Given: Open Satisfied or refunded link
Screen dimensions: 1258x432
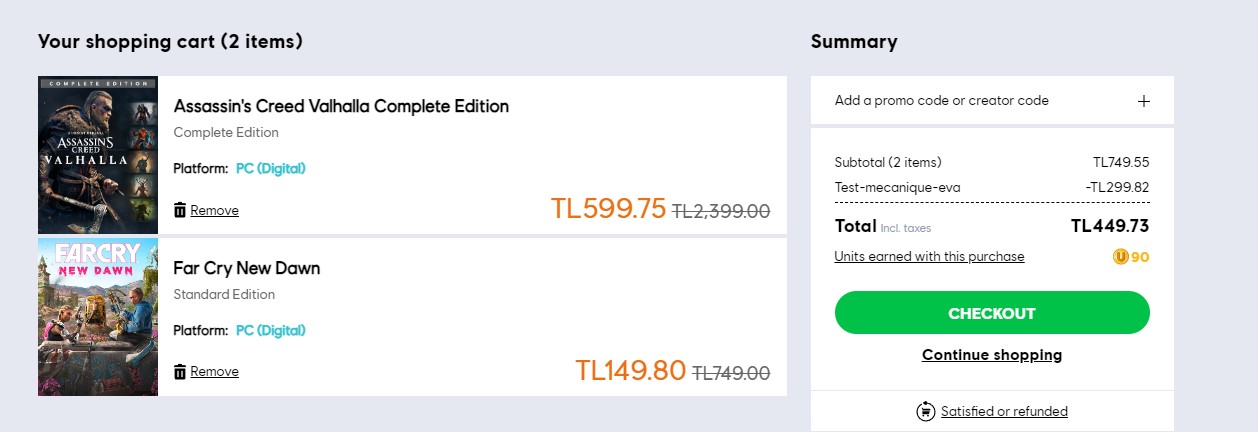Looking at the screenshot, I should (x=1004, y=411).
